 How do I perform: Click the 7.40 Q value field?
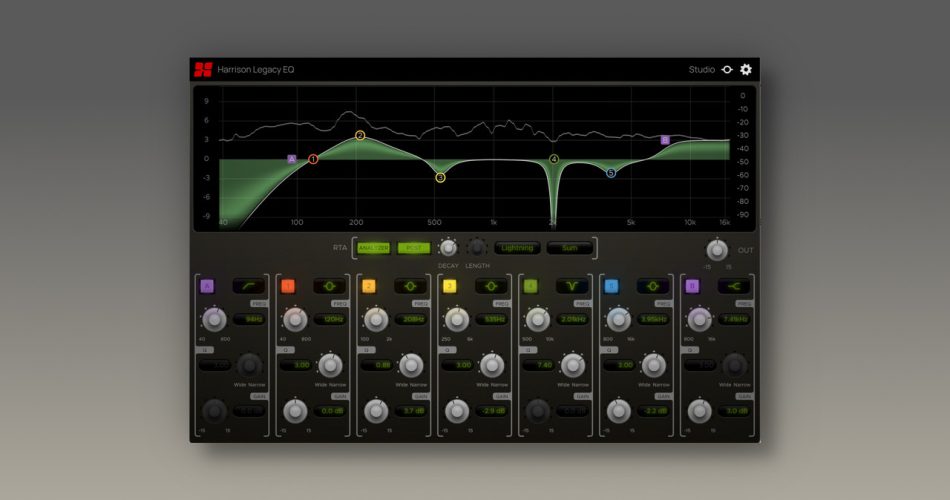pos(538,365)
